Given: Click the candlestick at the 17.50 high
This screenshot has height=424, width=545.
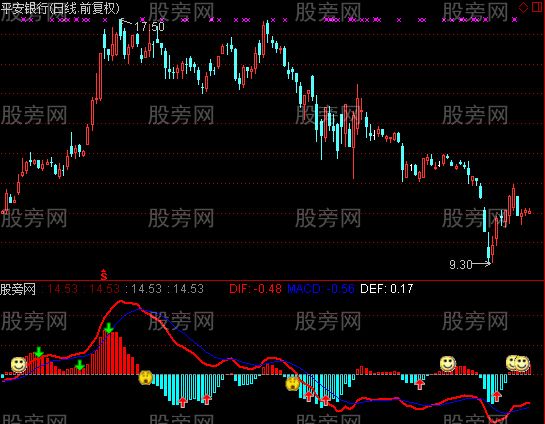Looking at the screenshot, I should point(121,29).
